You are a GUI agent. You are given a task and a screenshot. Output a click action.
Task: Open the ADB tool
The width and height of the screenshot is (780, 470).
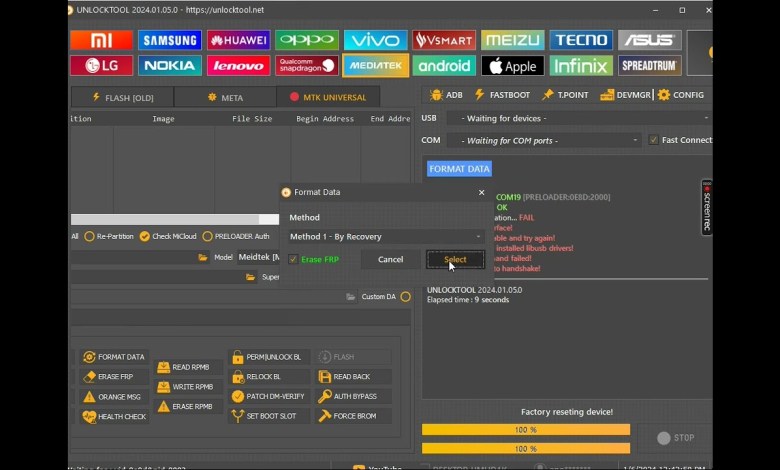(446, 95)
